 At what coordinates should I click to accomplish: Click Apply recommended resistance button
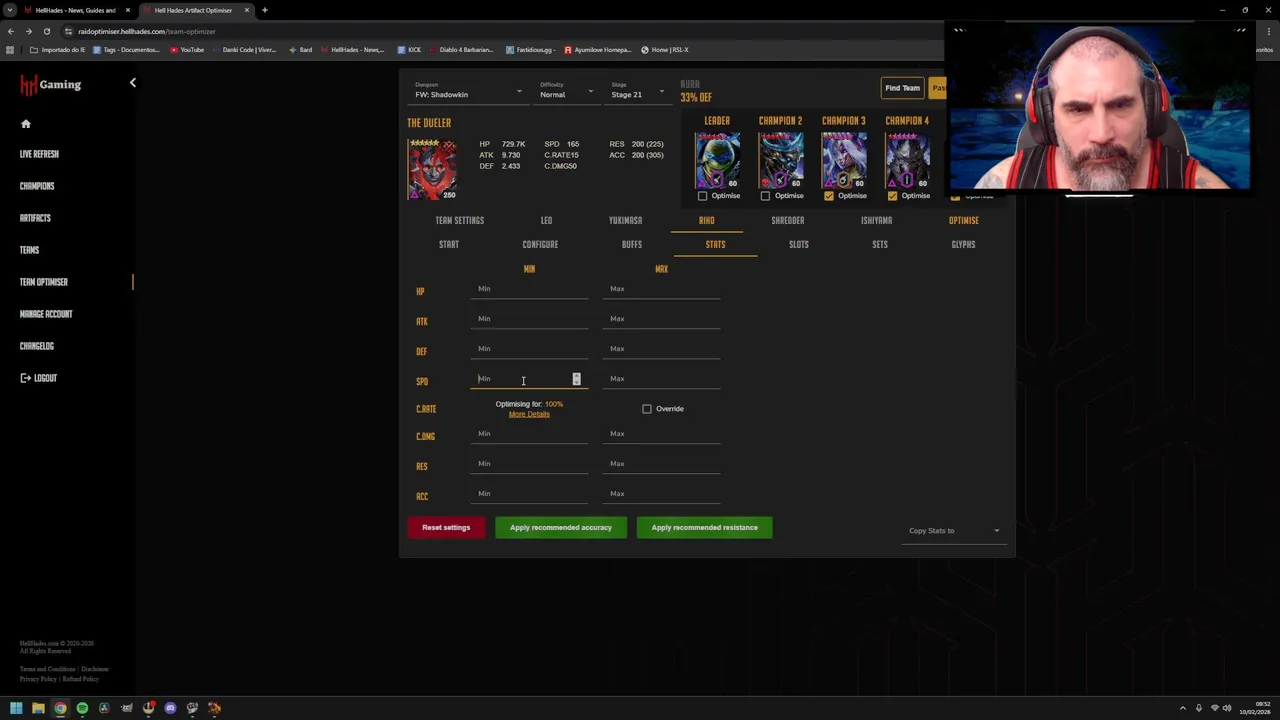pos(705,528)
